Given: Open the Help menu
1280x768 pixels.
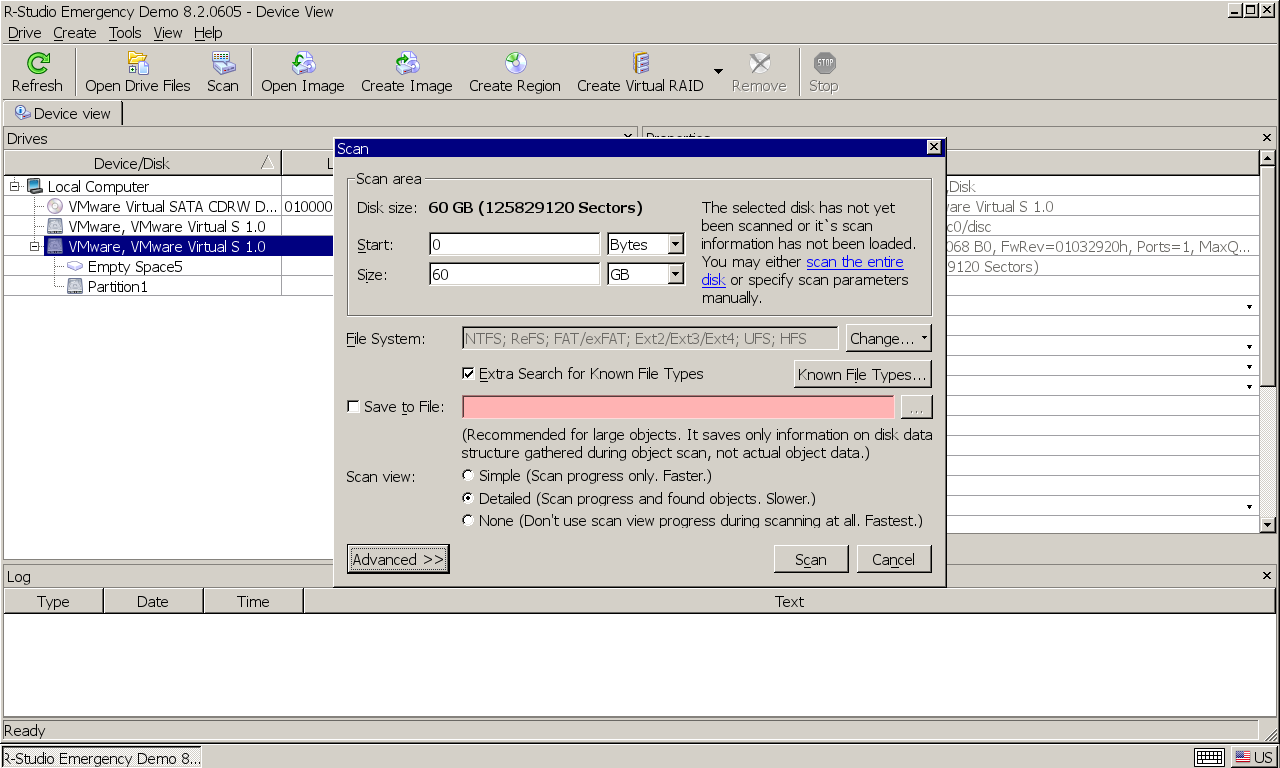Looking at the screenshot, I should tap(208, 33).
